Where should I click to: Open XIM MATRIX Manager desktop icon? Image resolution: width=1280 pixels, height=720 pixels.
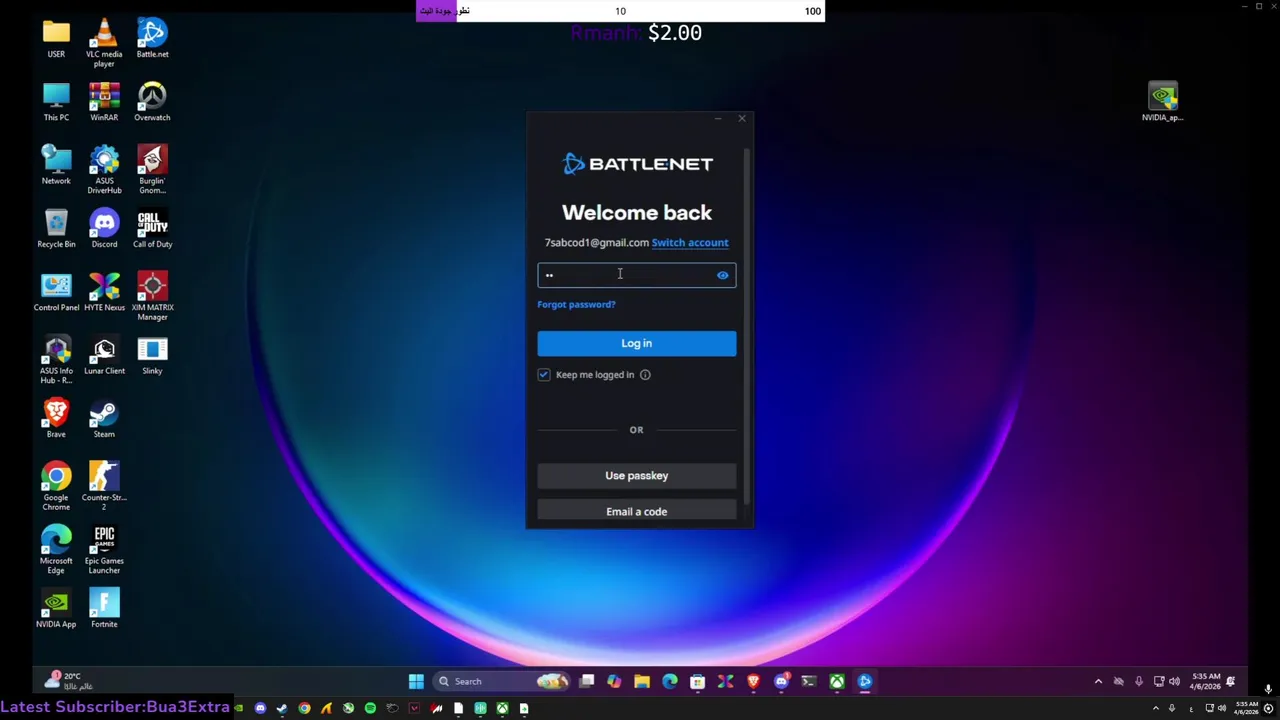tap(152, 296)
